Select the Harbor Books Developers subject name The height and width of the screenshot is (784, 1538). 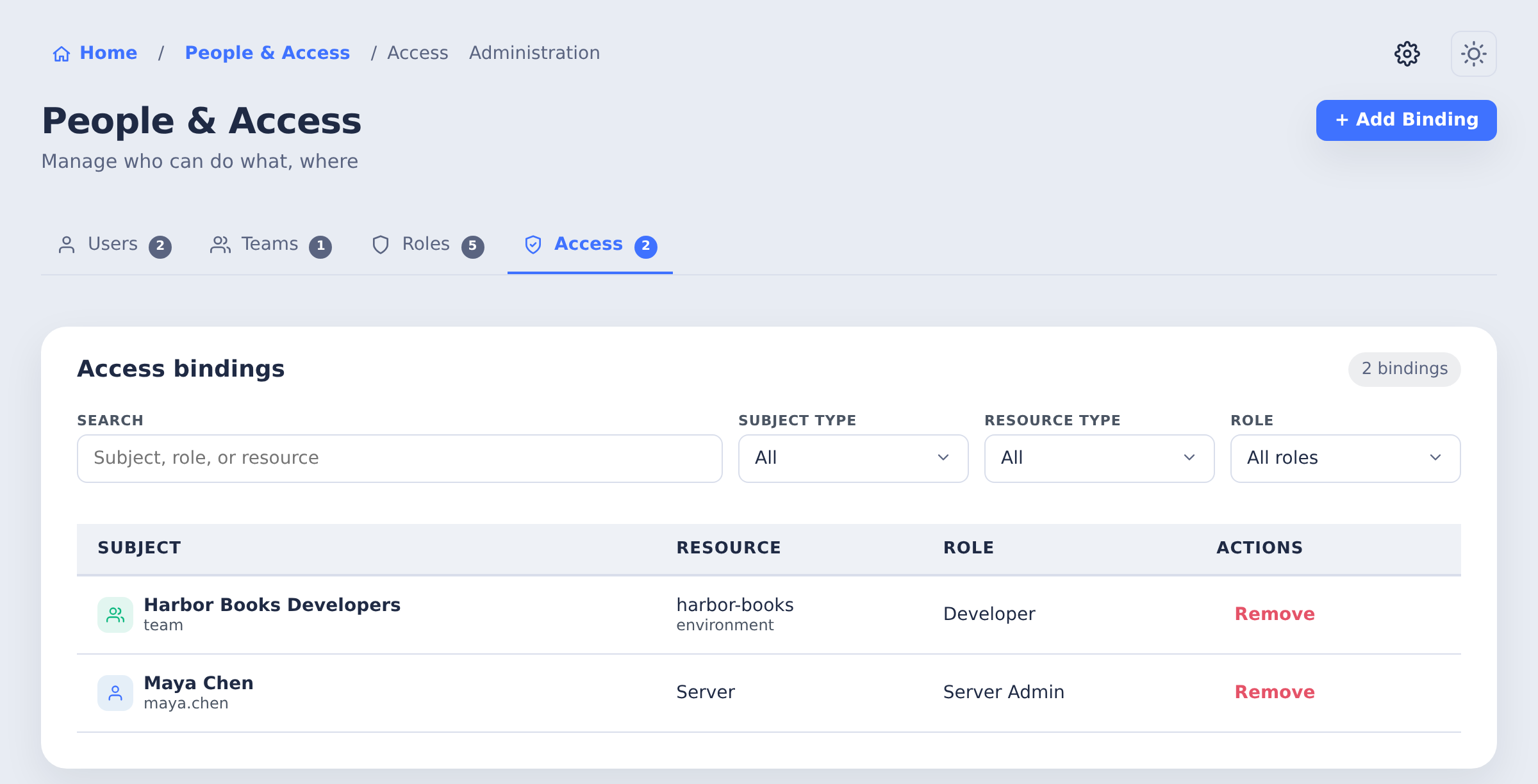pyautogui.click(x=272, y=605)
